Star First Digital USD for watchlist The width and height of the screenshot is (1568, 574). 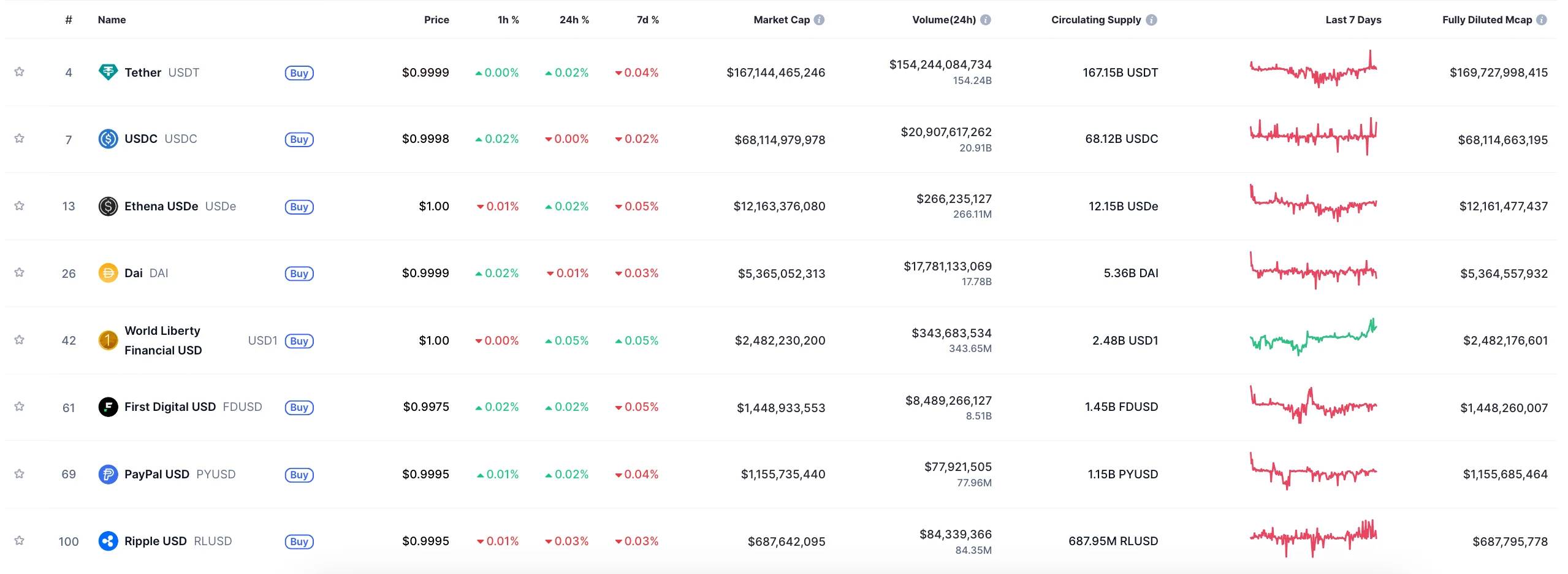pyautogui.click(x=20, y=407)
